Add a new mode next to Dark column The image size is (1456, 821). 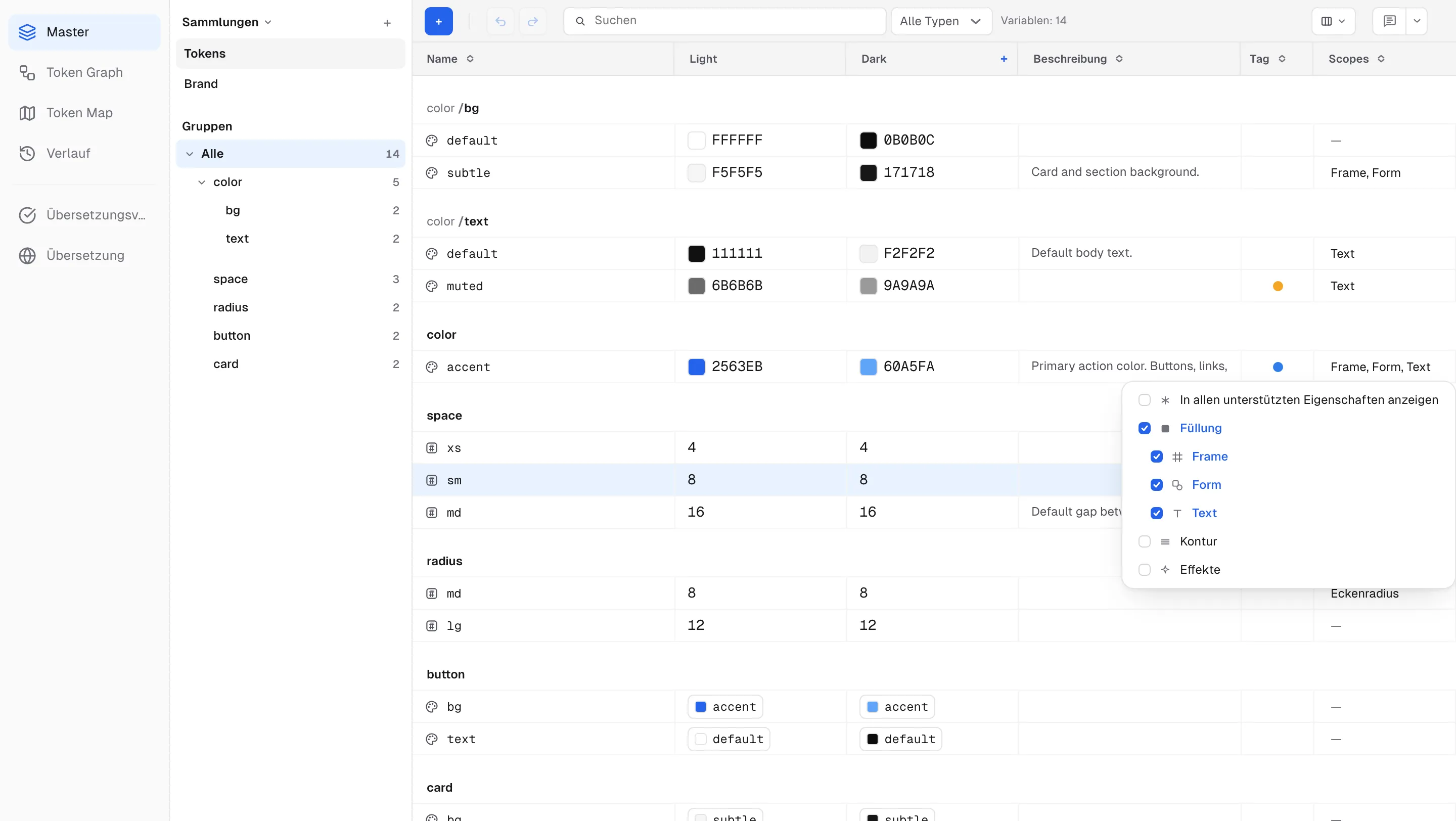point(1004,59)
